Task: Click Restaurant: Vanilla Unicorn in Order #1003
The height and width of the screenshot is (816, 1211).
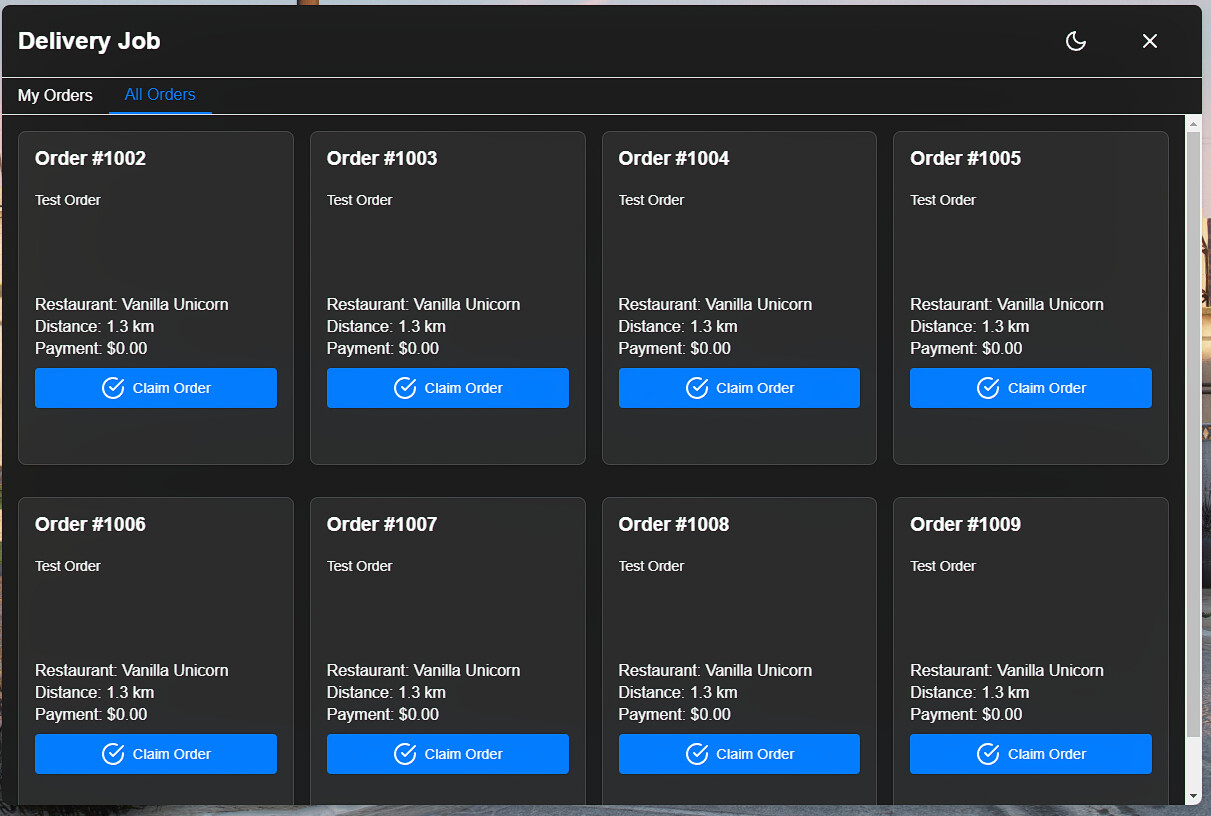Action: coord(424,304)
